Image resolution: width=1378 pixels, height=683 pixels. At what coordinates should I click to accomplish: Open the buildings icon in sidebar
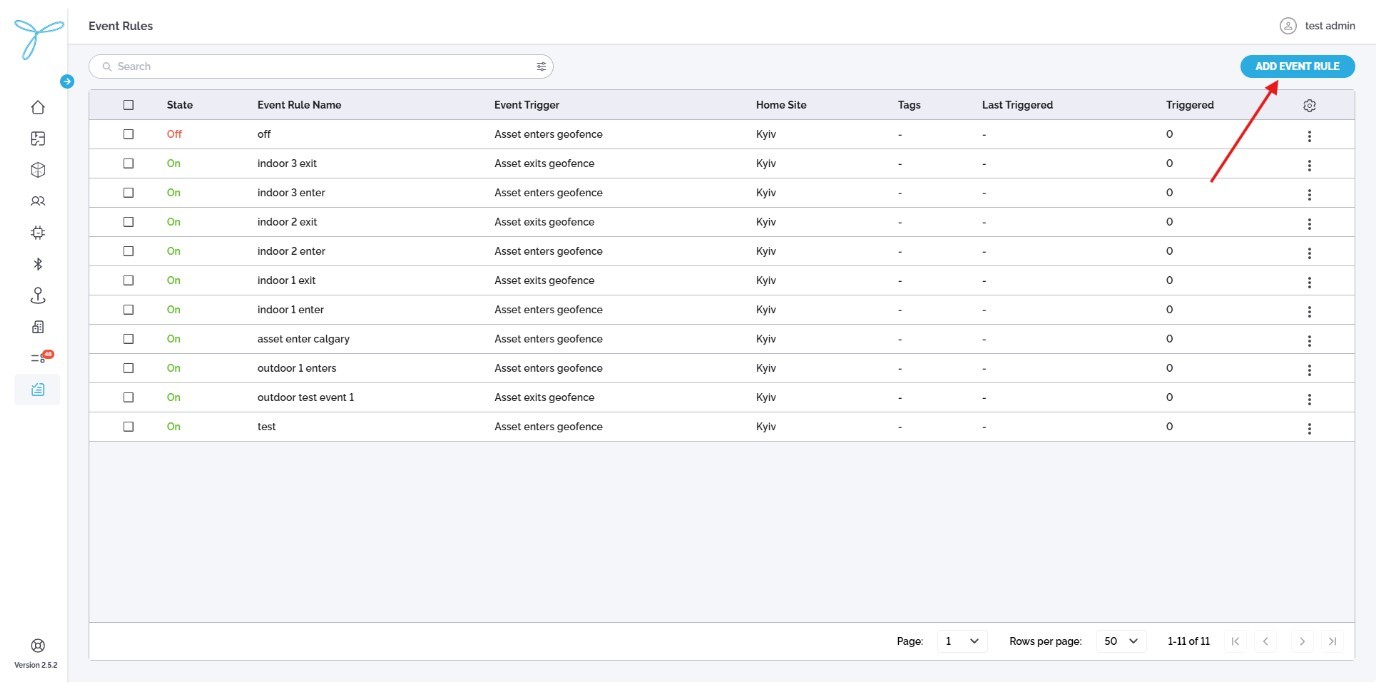click(38, 326)
